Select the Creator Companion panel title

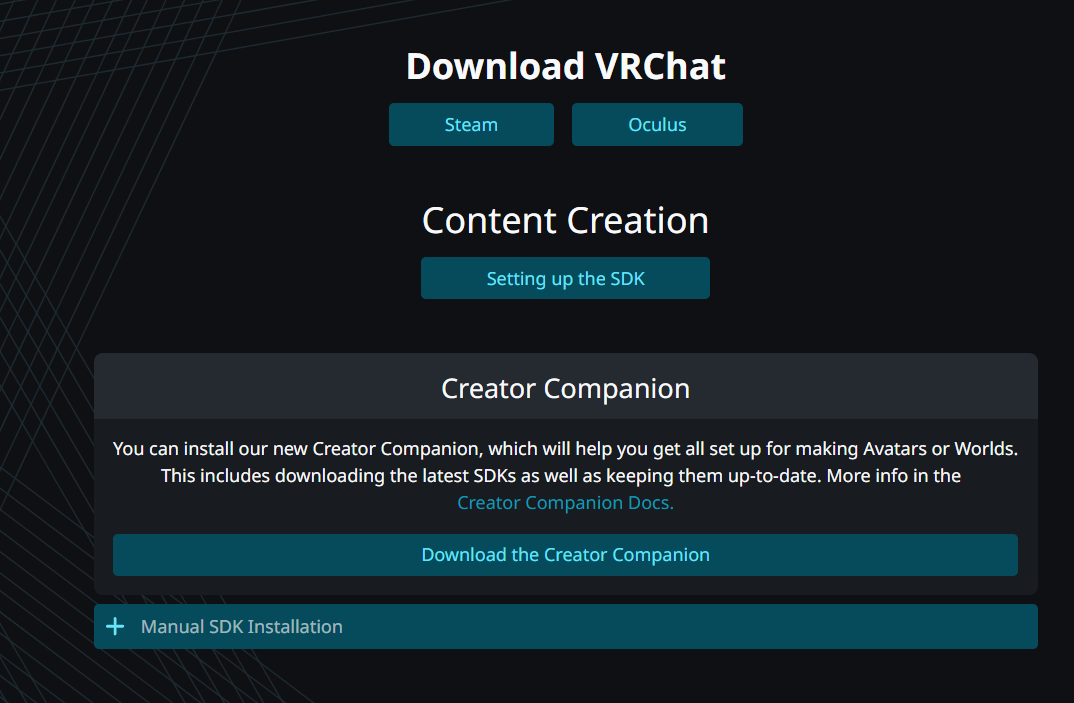coord(565,388)
